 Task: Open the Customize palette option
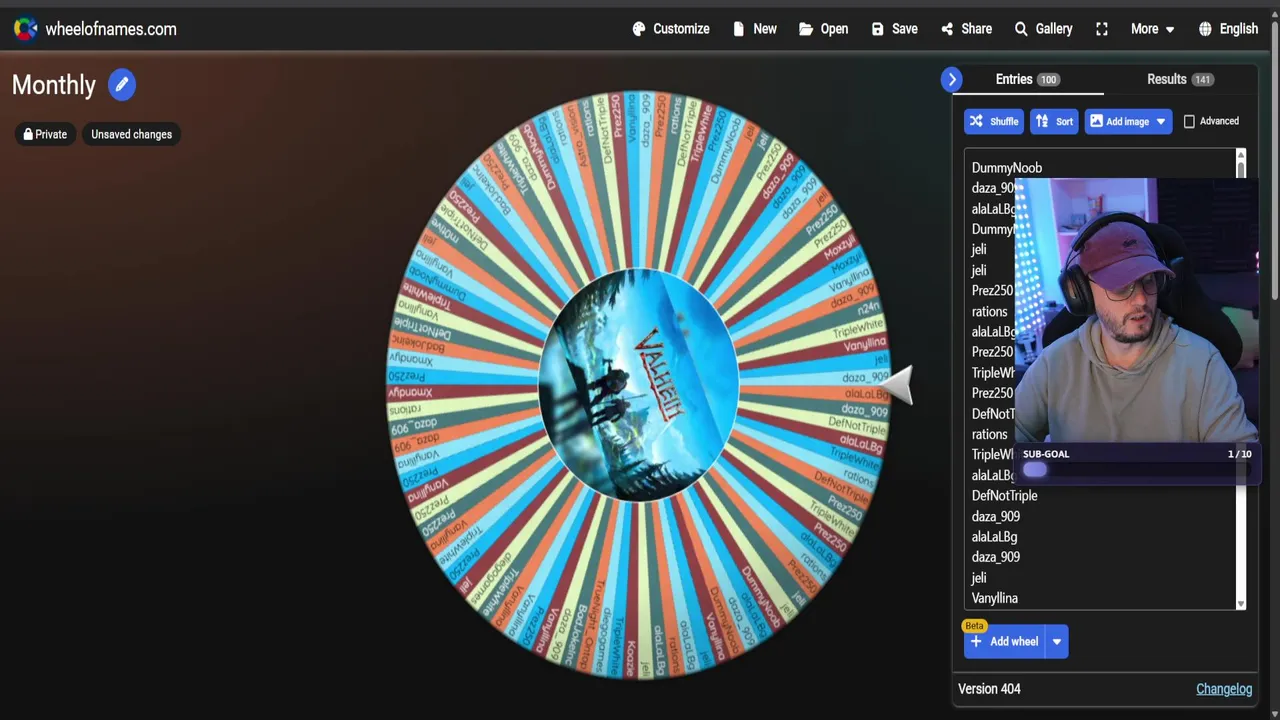click(x=671, y=29)
